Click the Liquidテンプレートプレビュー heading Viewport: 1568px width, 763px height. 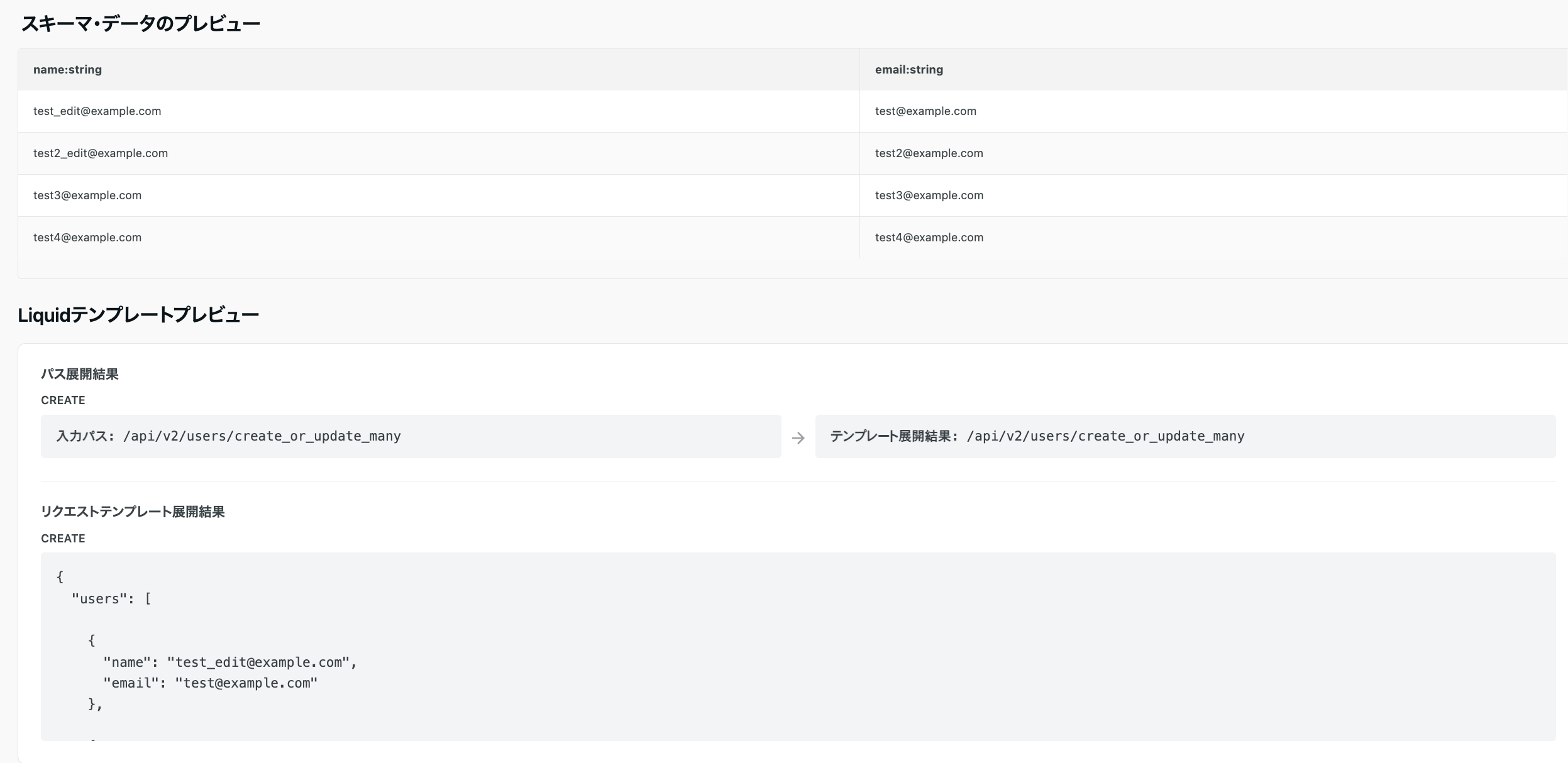point(138,315)
